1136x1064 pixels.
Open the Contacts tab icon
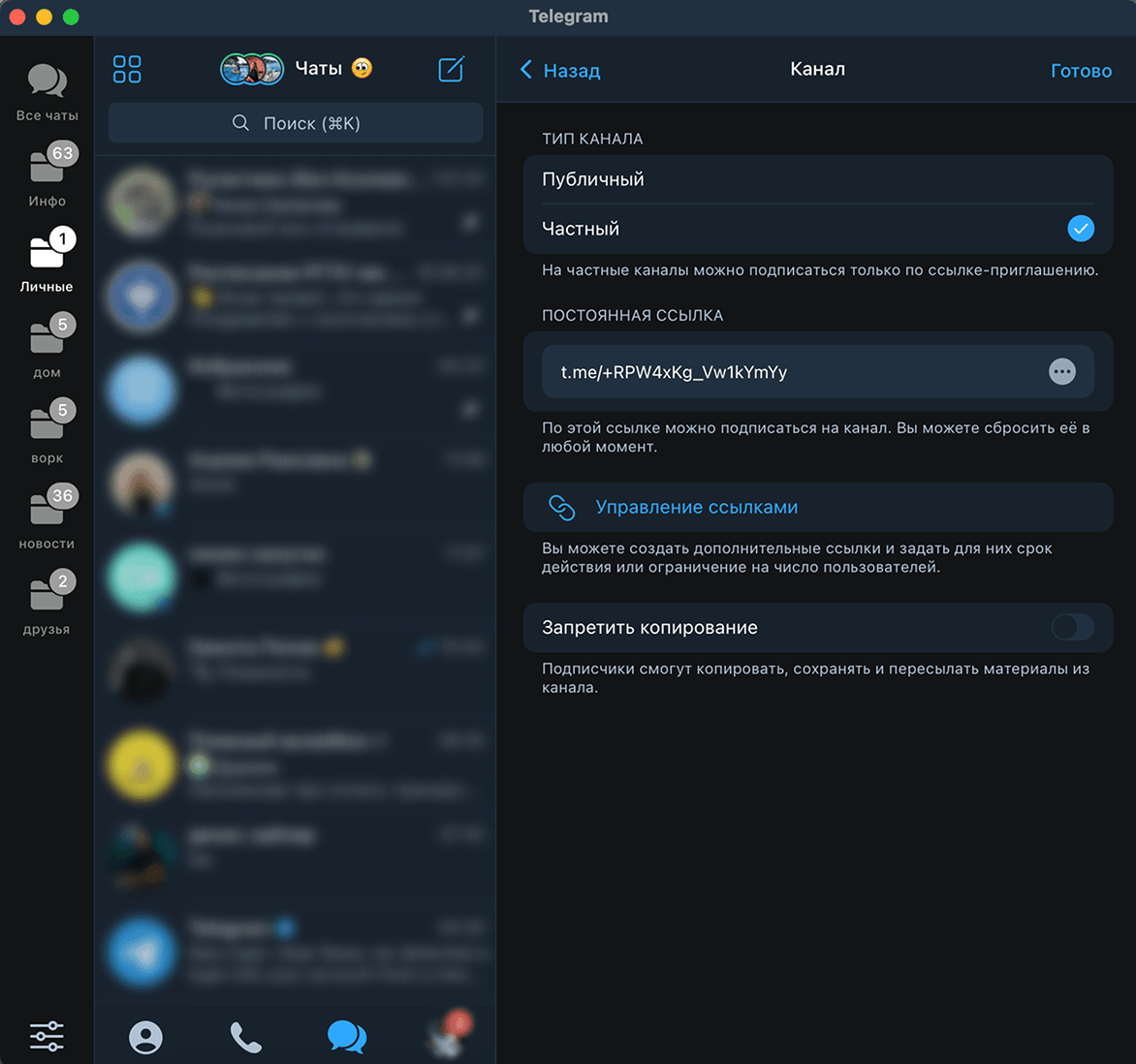click(x=145, y=1037)
